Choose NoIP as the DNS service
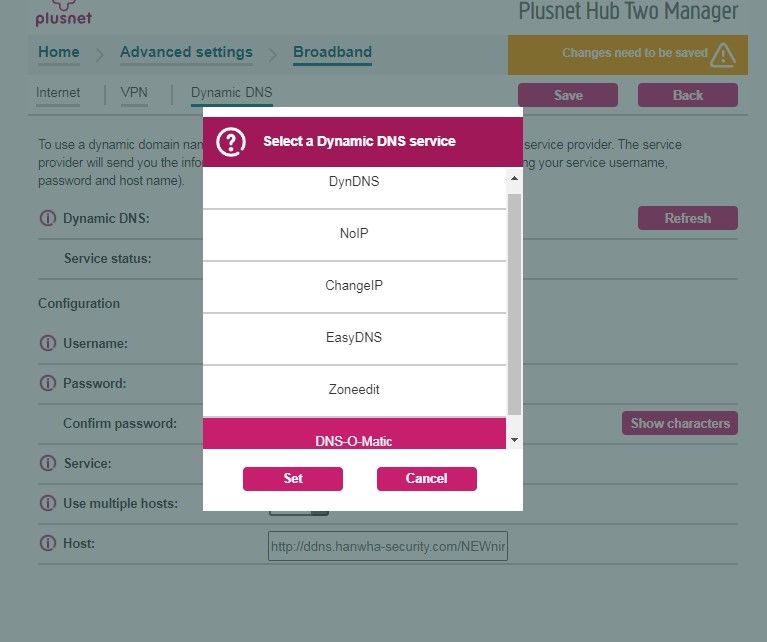767x642 pixels. point(354,234)
